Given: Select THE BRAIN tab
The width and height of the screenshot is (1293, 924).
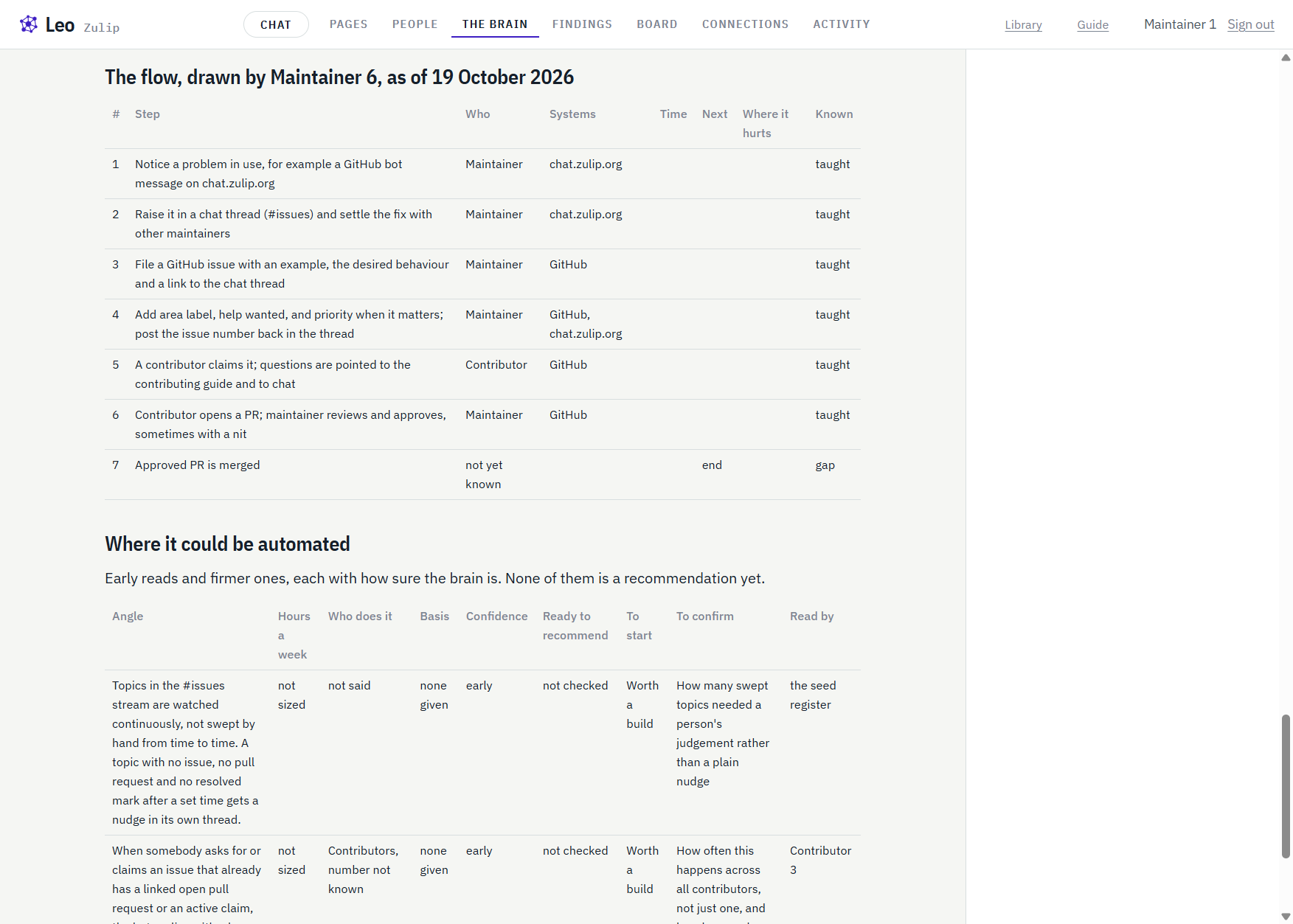Looking at the screenshot, I should pyautogui.click(x=495, y=24).
